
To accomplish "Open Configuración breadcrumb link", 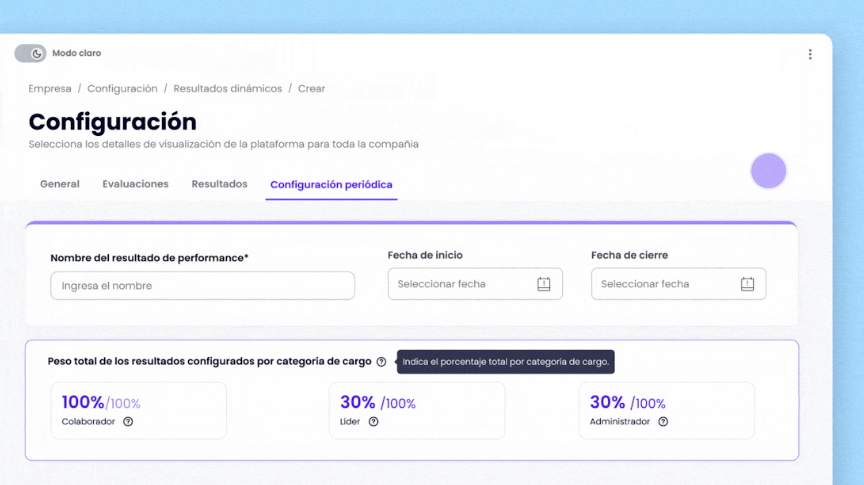I will click(122, 89).
